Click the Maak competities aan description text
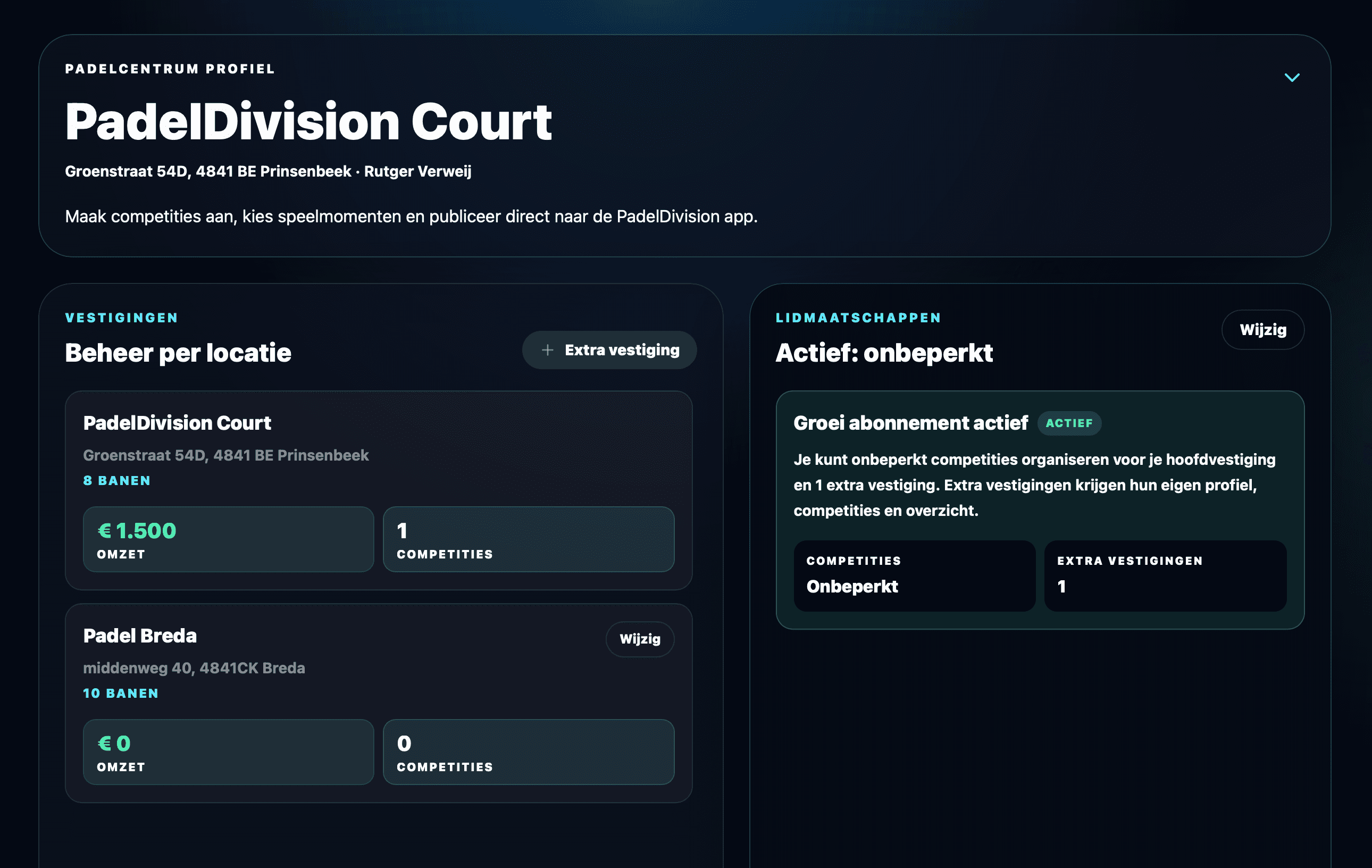Screen dimensions: 1372x868 (412, 216)
